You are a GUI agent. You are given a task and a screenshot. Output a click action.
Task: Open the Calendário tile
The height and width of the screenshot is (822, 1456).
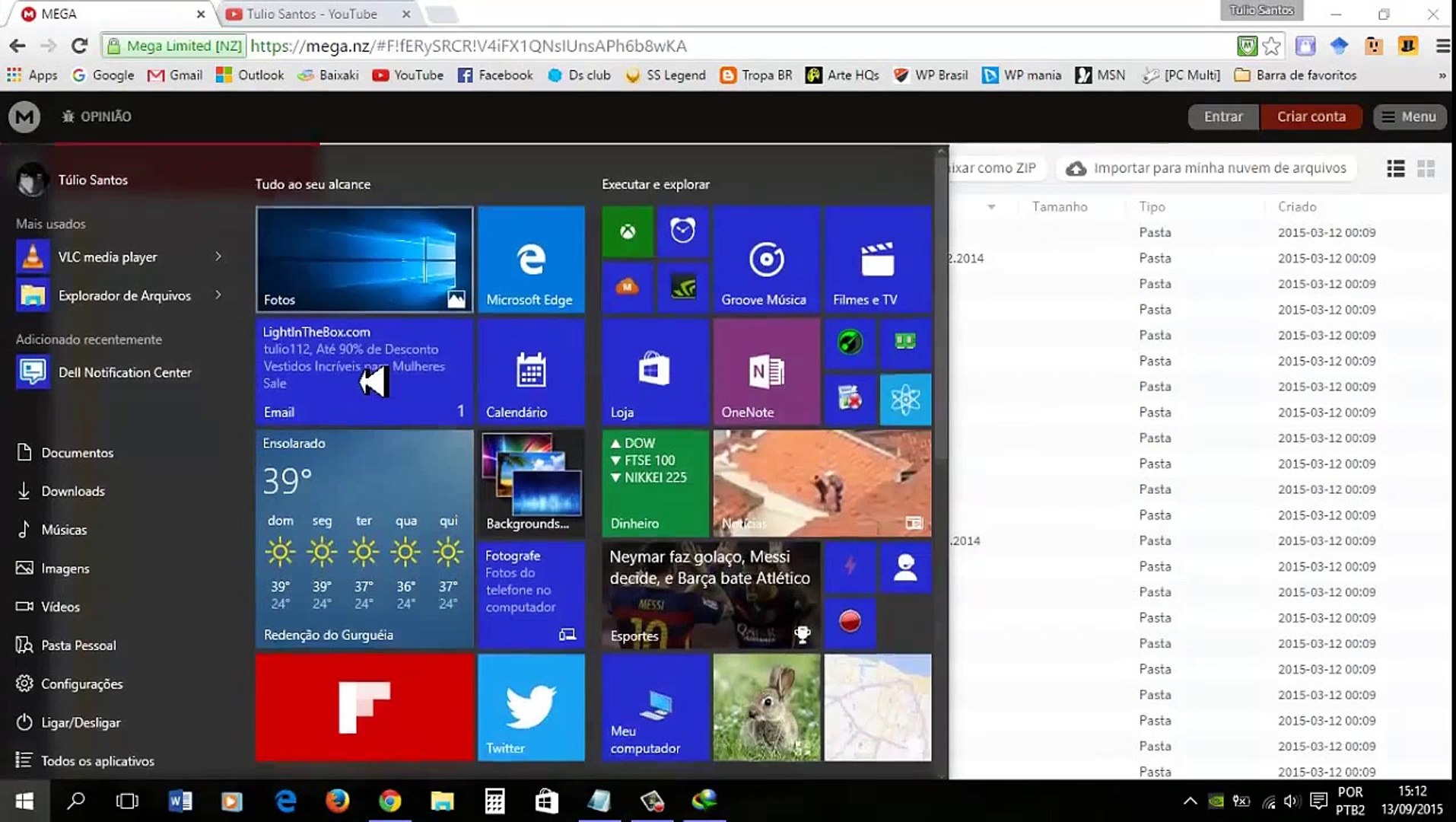click(x=531, y=371)
